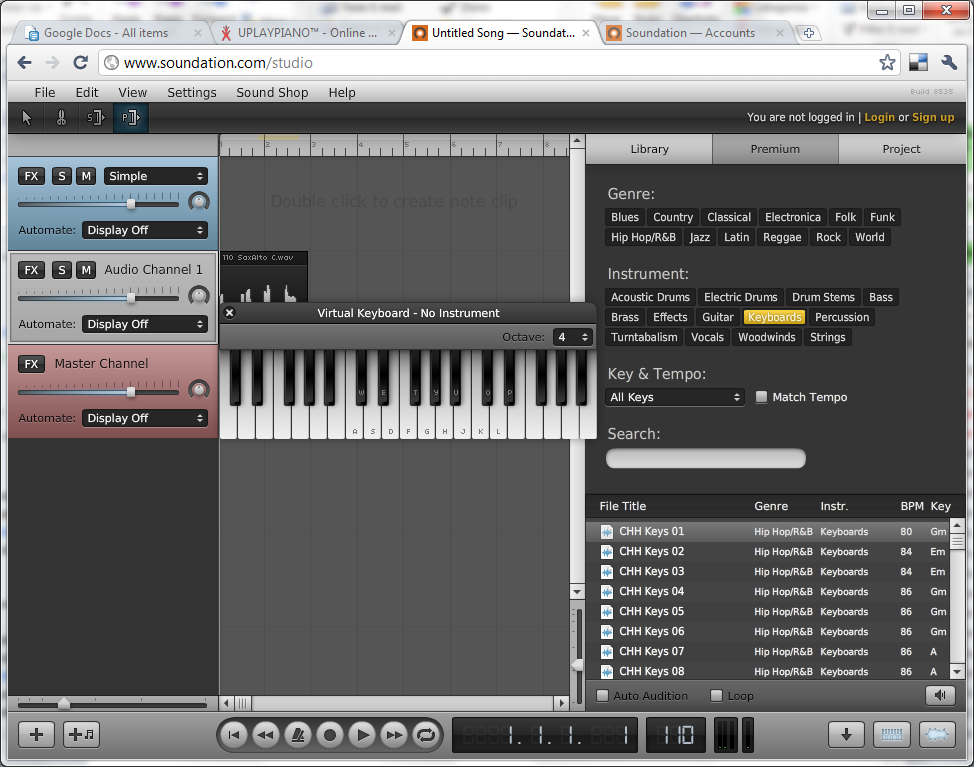The image size is (974, 767).
Task: Jump to the song start
Action: click(234, 735)
